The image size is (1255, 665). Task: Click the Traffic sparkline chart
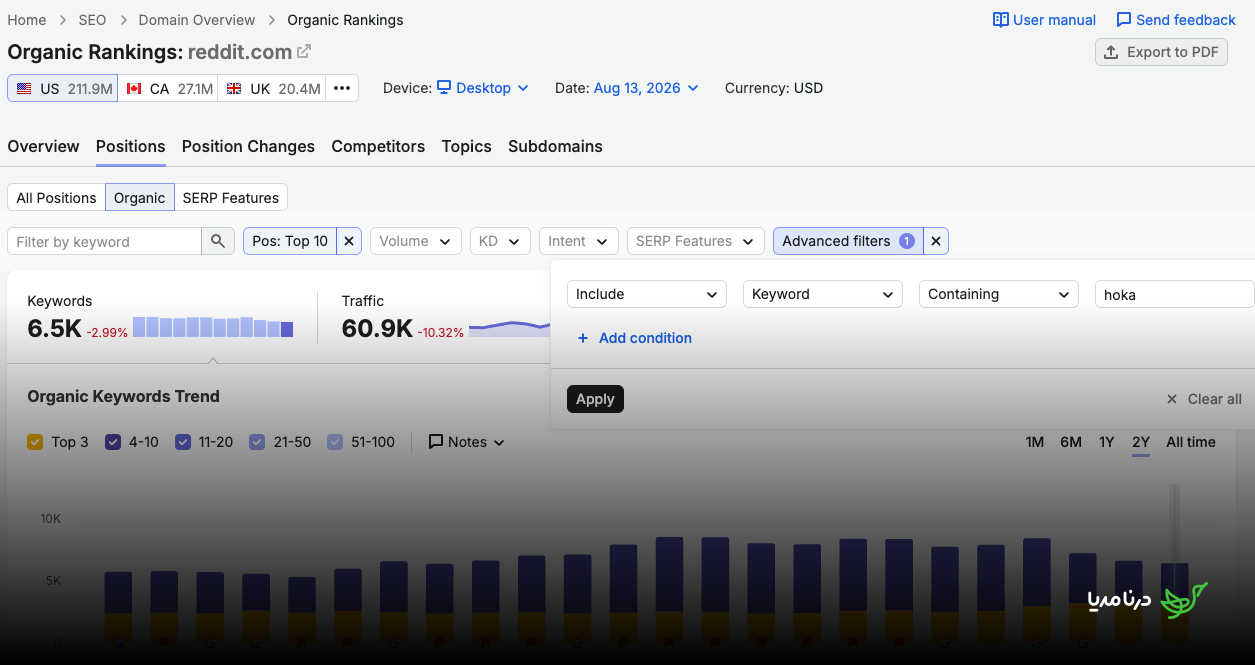tap(510, 328)
